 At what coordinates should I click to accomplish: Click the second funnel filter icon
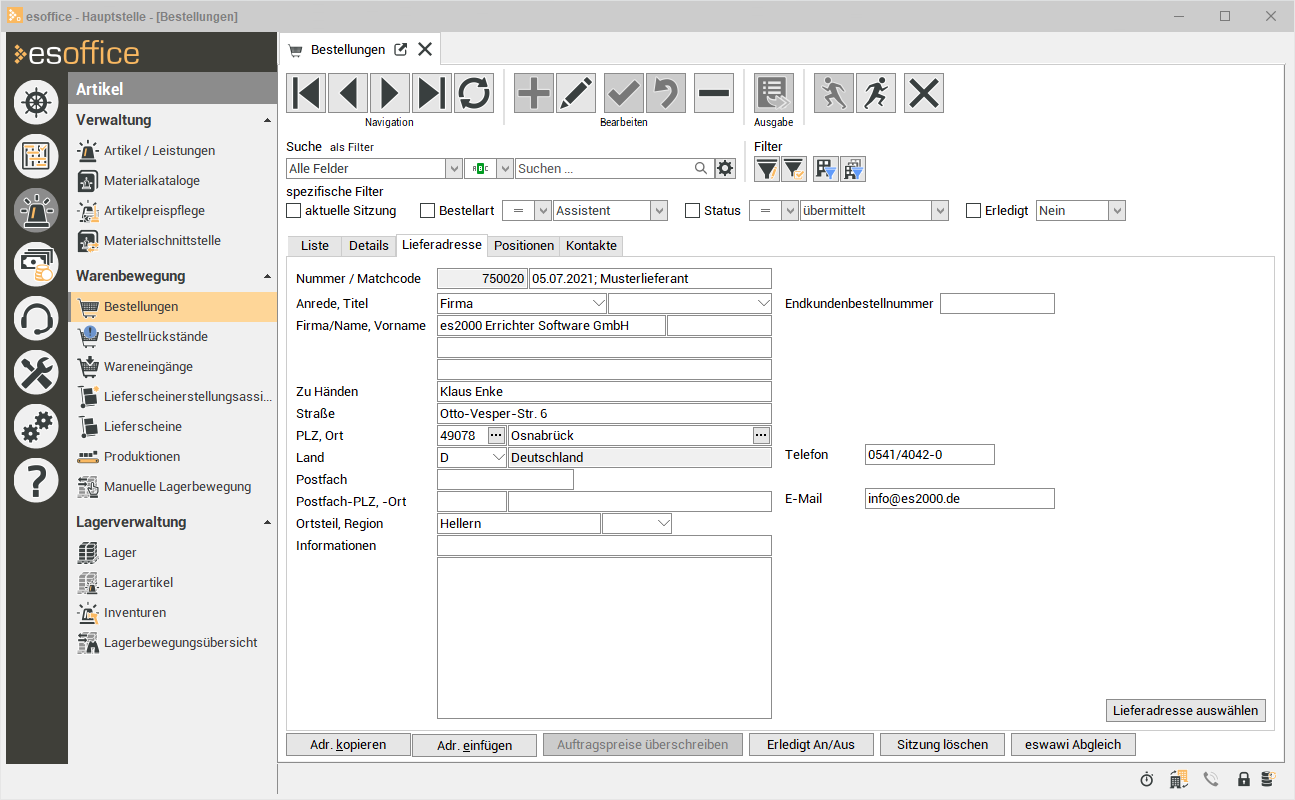click(x=793, y=169)
